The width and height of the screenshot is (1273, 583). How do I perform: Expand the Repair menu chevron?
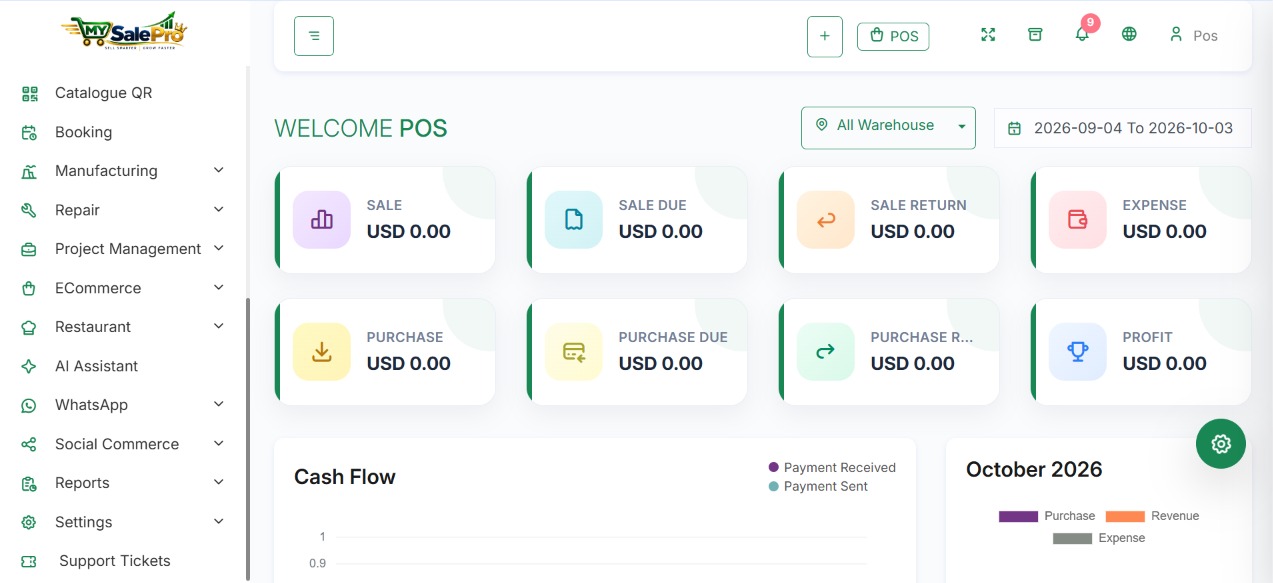219,209
